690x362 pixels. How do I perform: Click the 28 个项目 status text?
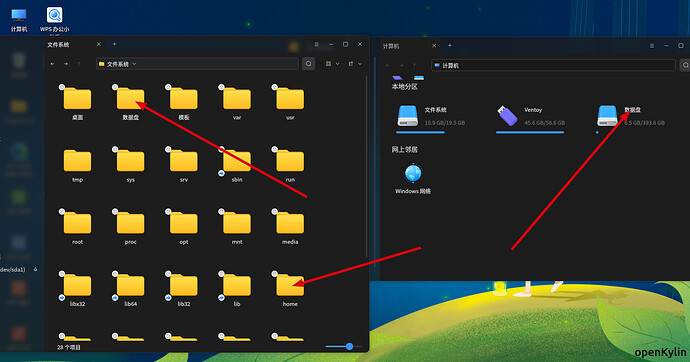pos(69,347)
